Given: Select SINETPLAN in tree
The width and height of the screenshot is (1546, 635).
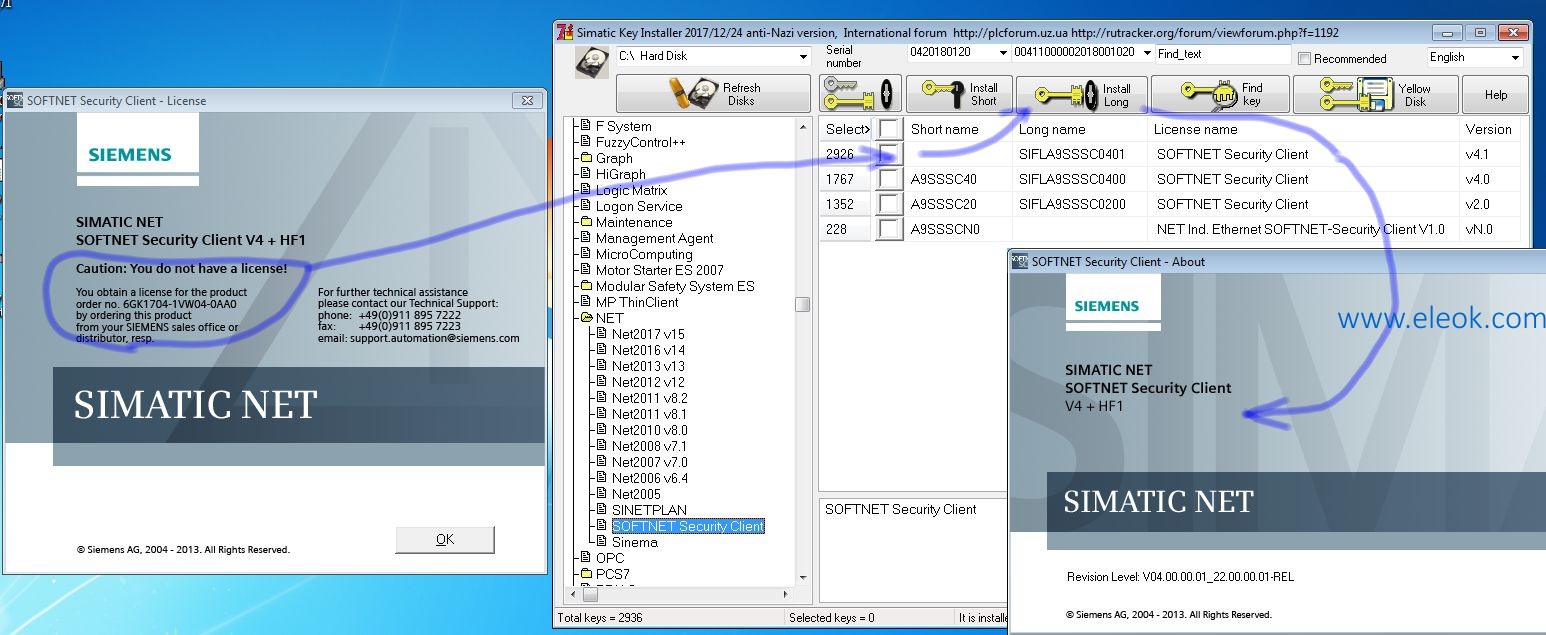Looking at the screenshot, I should tap(649, 510).
